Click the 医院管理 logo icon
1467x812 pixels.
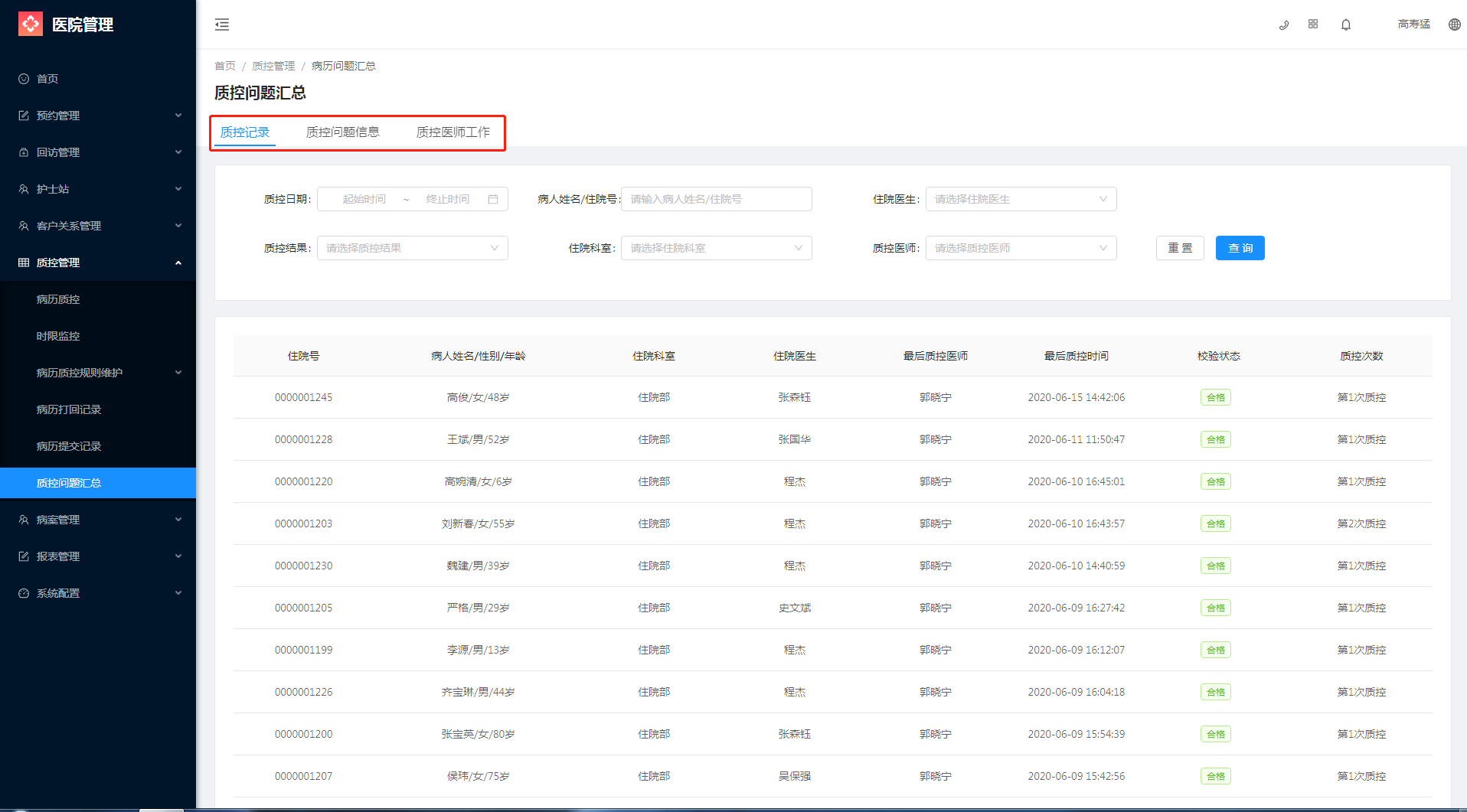[x=31, y=24]
